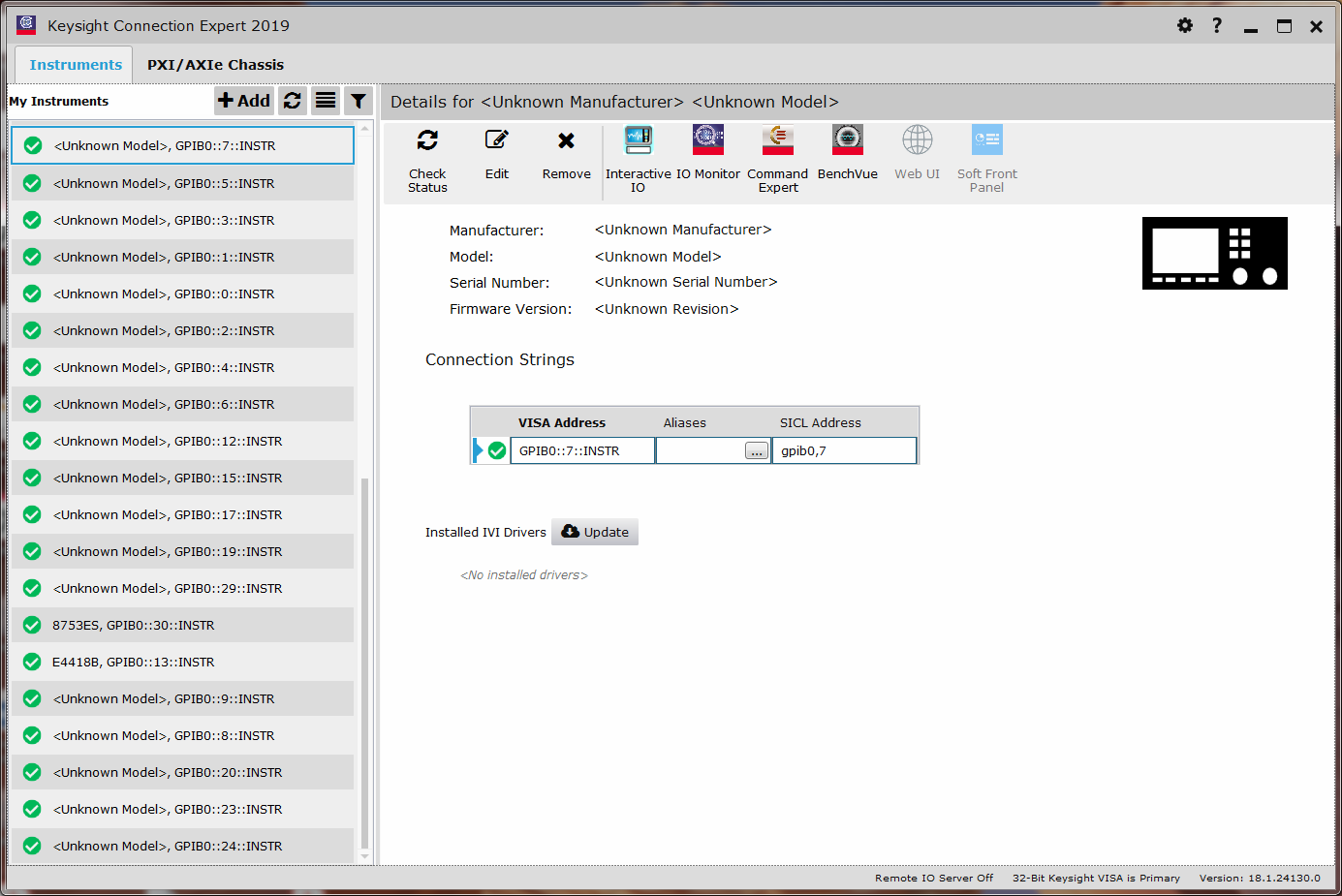Screen dimensions: 1342x896
Task: Expand the VISA address row arrow
Action: (478, 450)
